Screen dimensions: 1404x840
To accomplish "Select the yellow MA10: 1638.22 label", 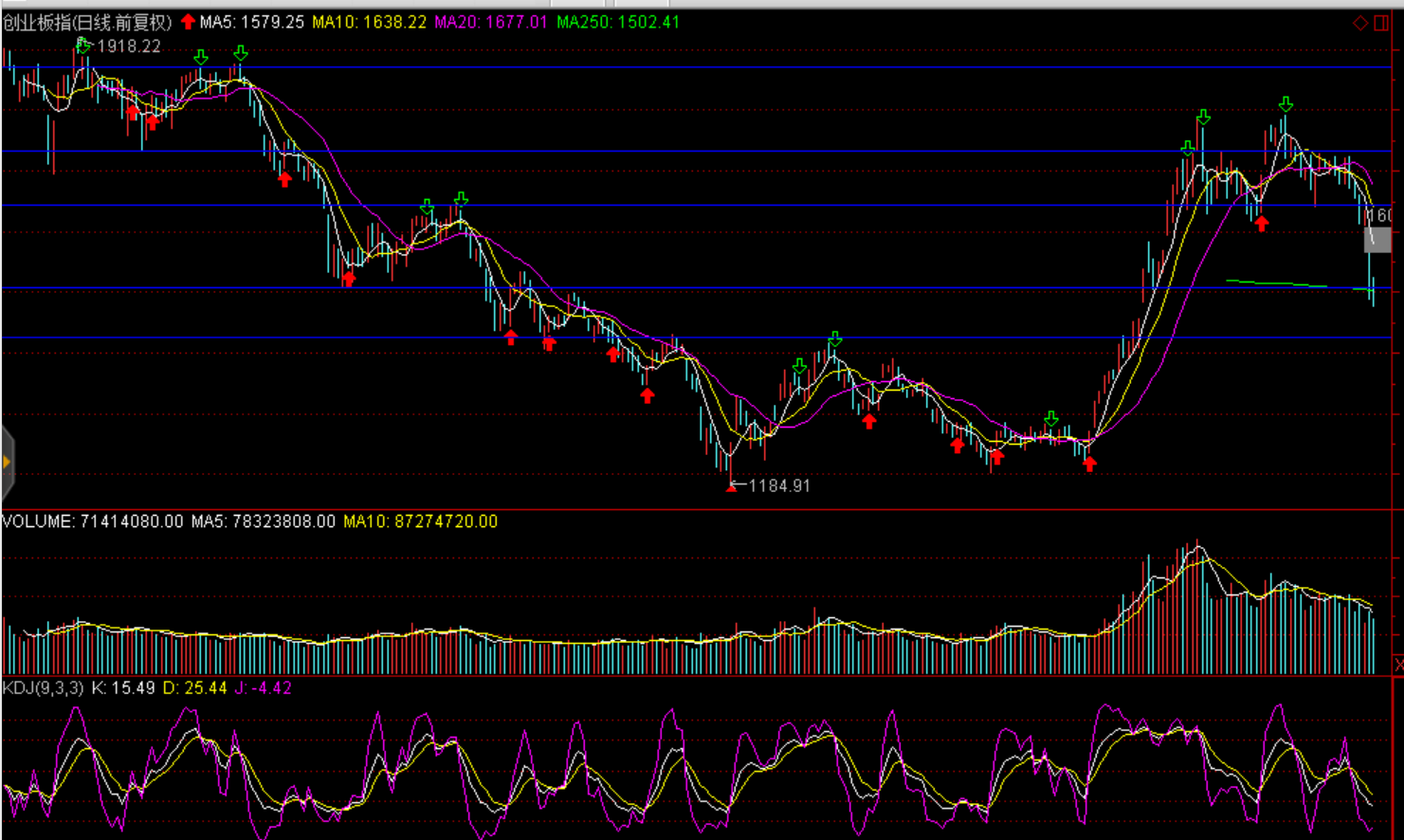I will (x=370, y=22).
